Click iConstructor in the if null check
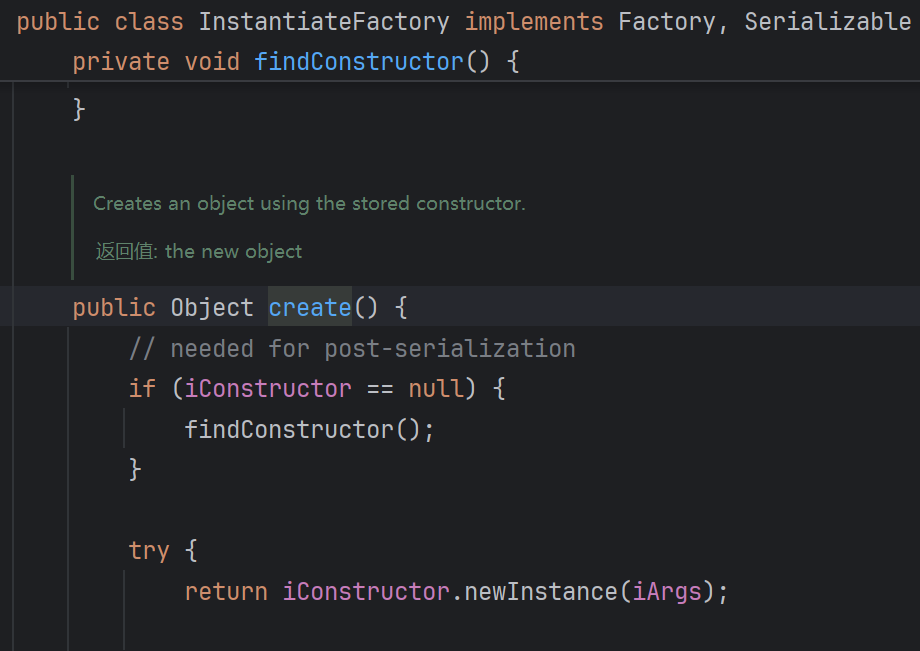The image size is (920, 651). tap(267, 388)
